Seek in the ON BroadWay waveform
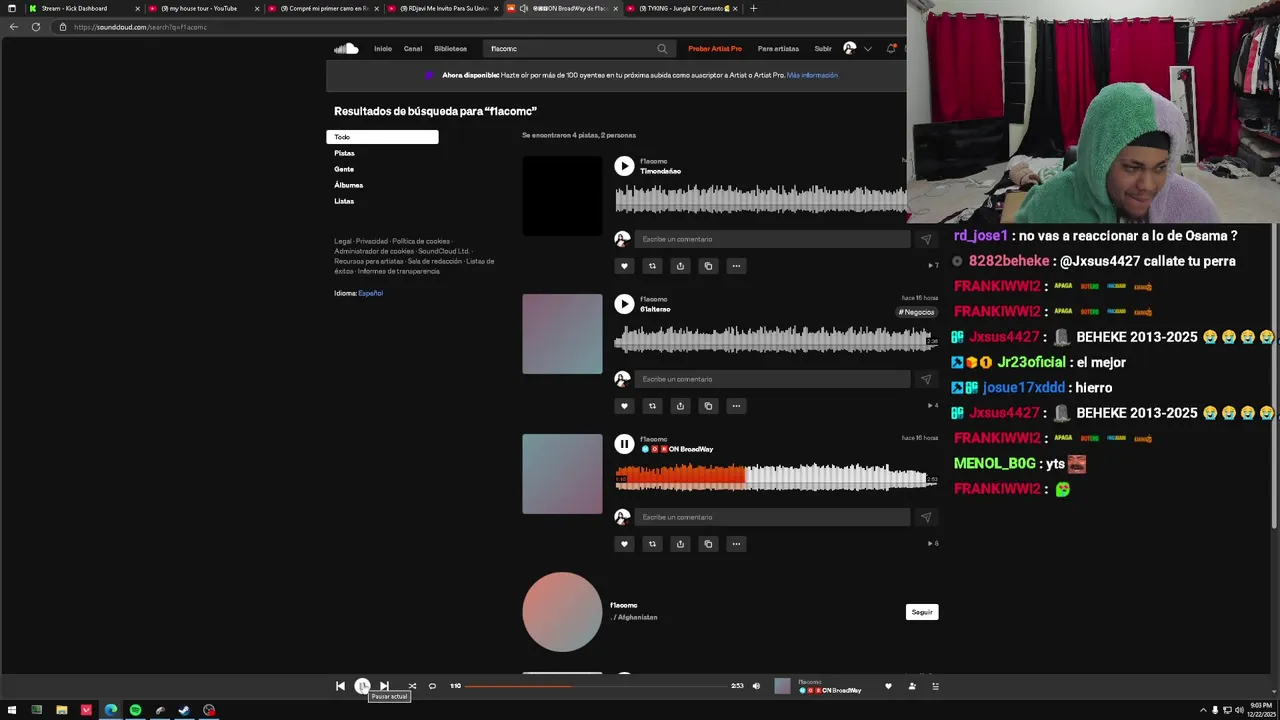The width and height of the screenshot is (1280, 720). coord(776,477)
